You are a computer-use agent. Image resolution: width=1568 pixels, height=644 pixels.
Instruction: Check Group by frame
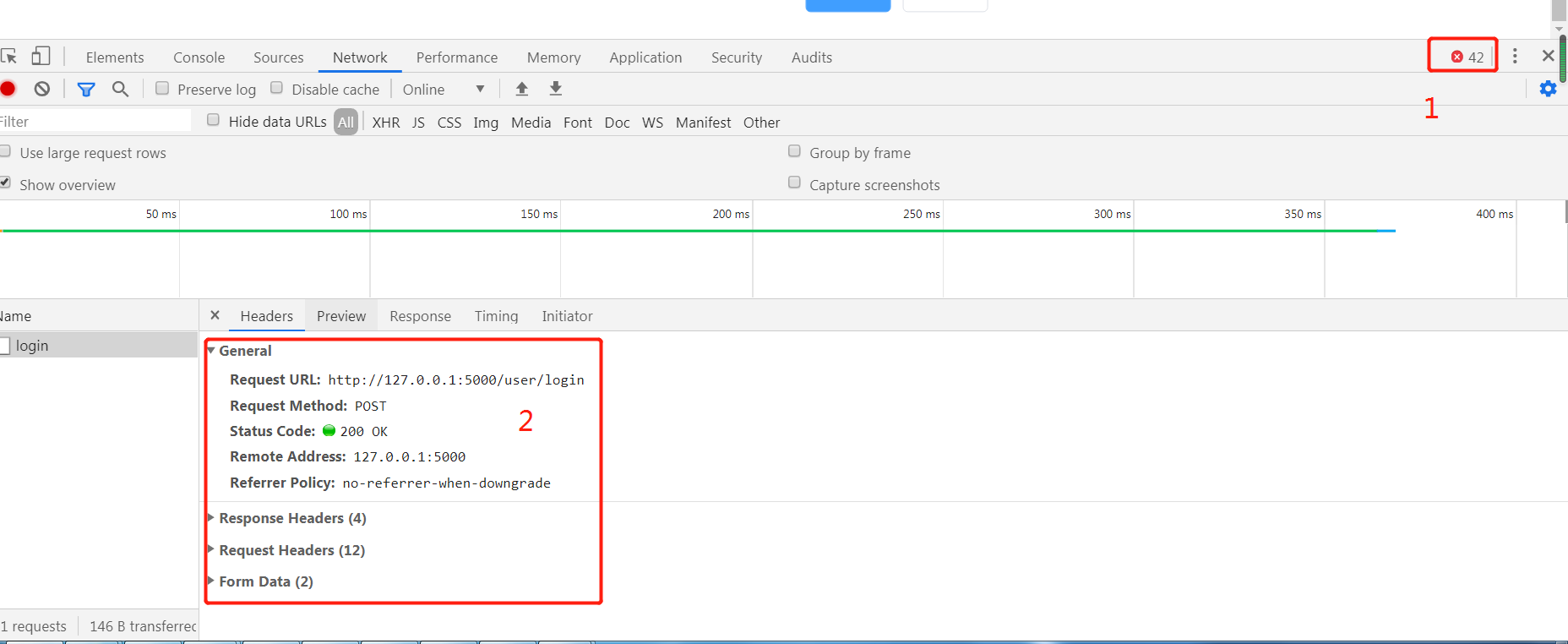click(794, 151)
